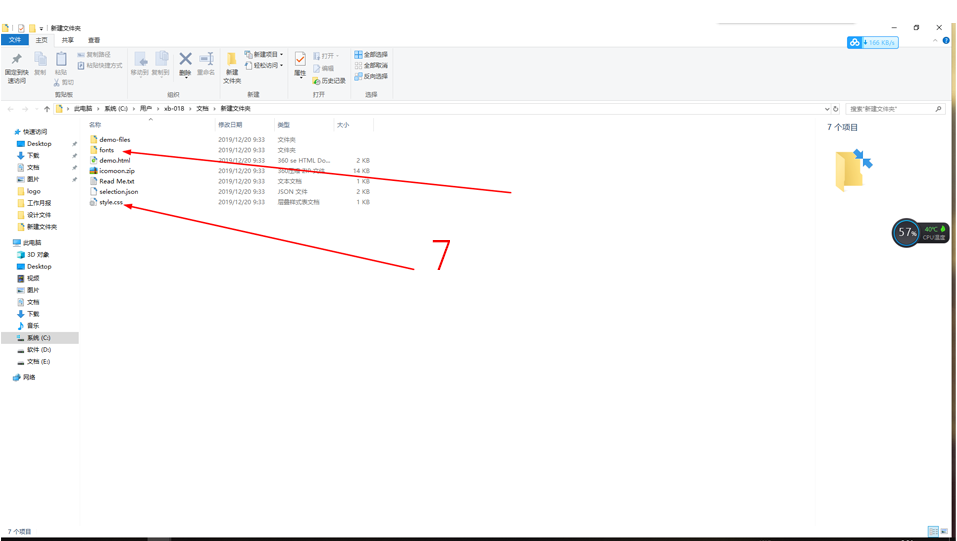This screenshot has height=541, width=957.
Task: Click the 剪切 scissors button
Action: [x=63, y=82]
